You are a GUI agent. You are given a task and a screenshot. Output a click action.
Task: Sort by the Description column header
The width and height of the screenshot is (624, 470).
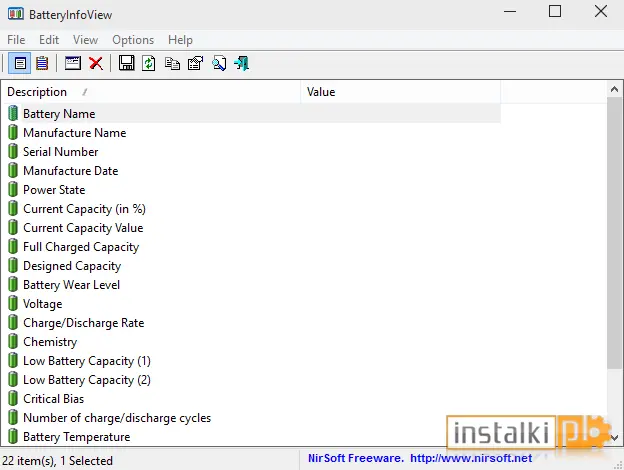(151, 92)
